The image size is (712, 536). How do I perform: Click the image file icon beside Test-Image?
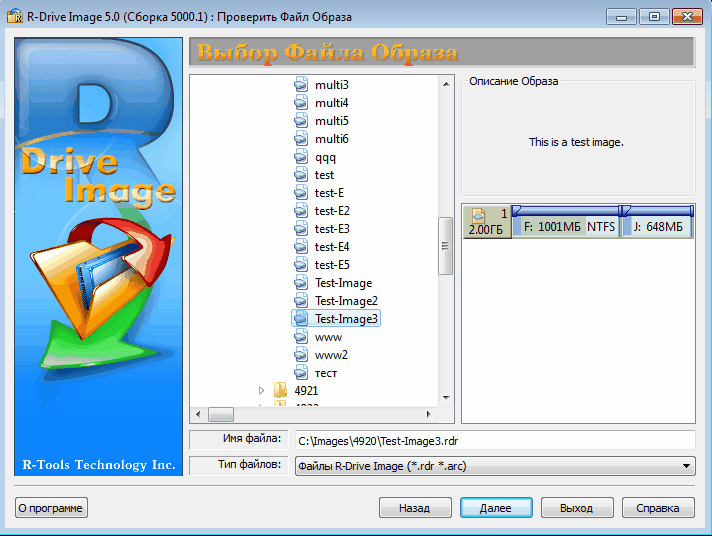tap(301, 283)
